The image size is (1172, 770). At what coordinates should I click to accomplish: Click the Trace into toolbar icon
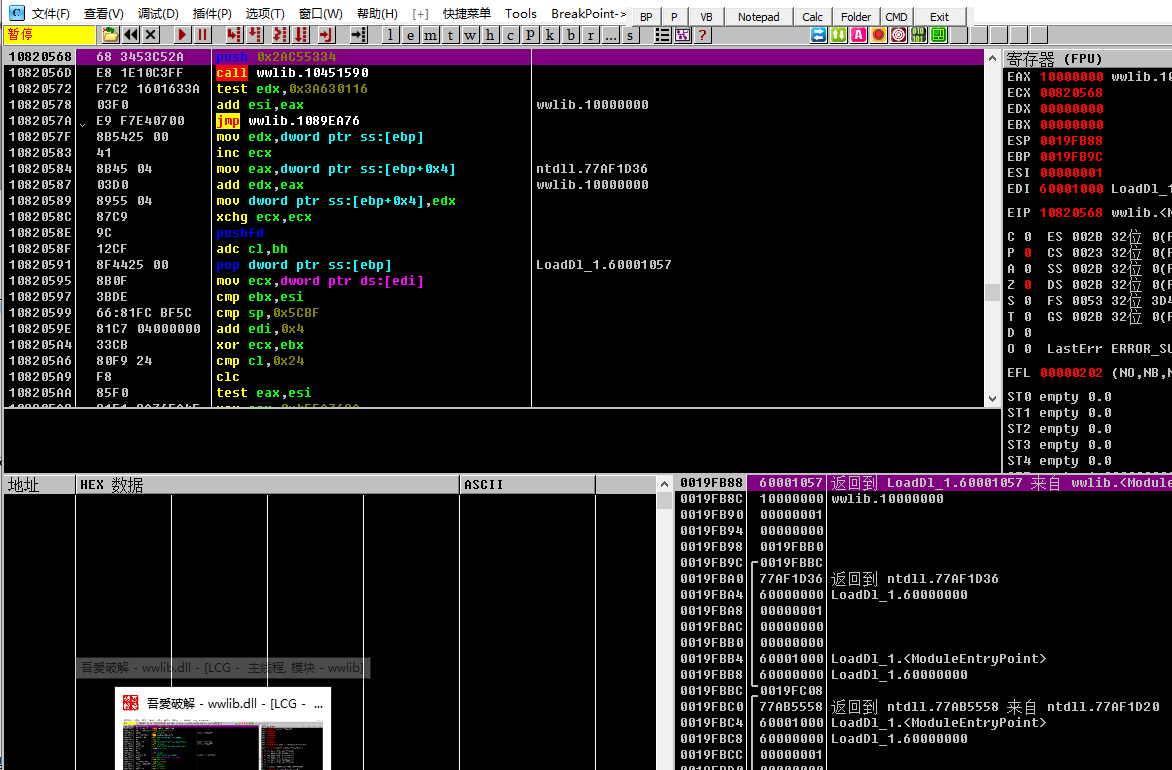(280, 34)
